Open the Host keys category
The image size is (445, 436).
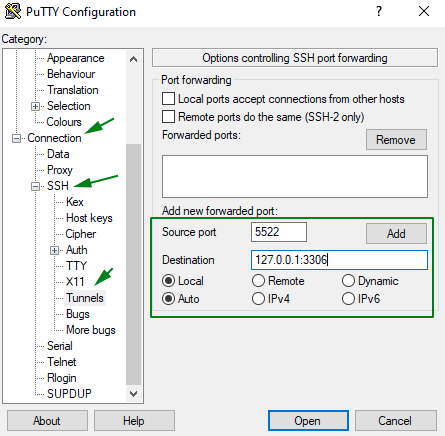tap(89, 218)
